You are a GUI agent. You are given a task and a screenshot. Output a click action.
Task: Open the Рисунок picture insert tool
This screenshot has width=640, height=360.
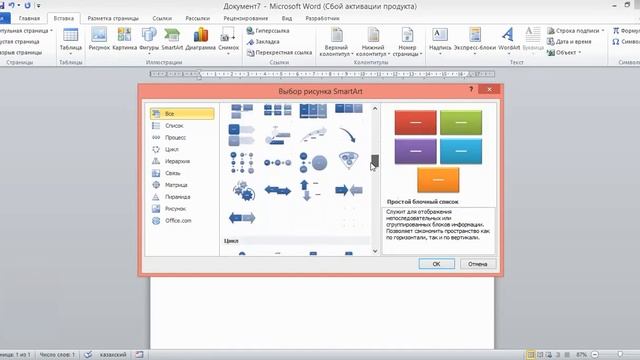tap(99, 39)
